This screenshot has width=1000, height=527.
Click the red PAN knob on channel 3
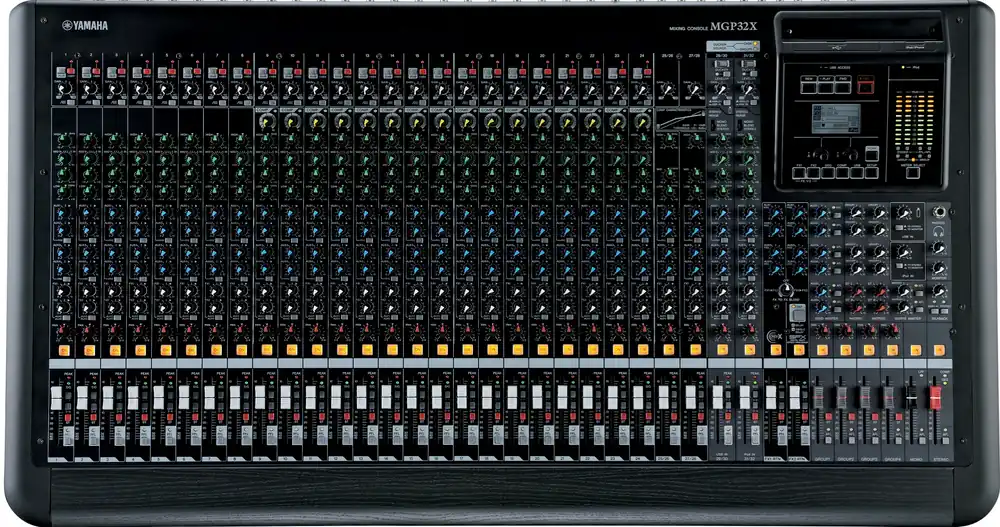(x=114, y=331)
